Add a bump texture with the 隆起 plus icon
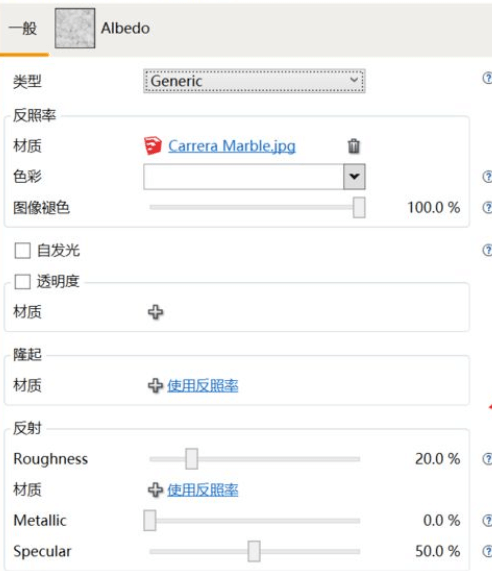Viewport: 492px width, 571px height. coord(156,385)
